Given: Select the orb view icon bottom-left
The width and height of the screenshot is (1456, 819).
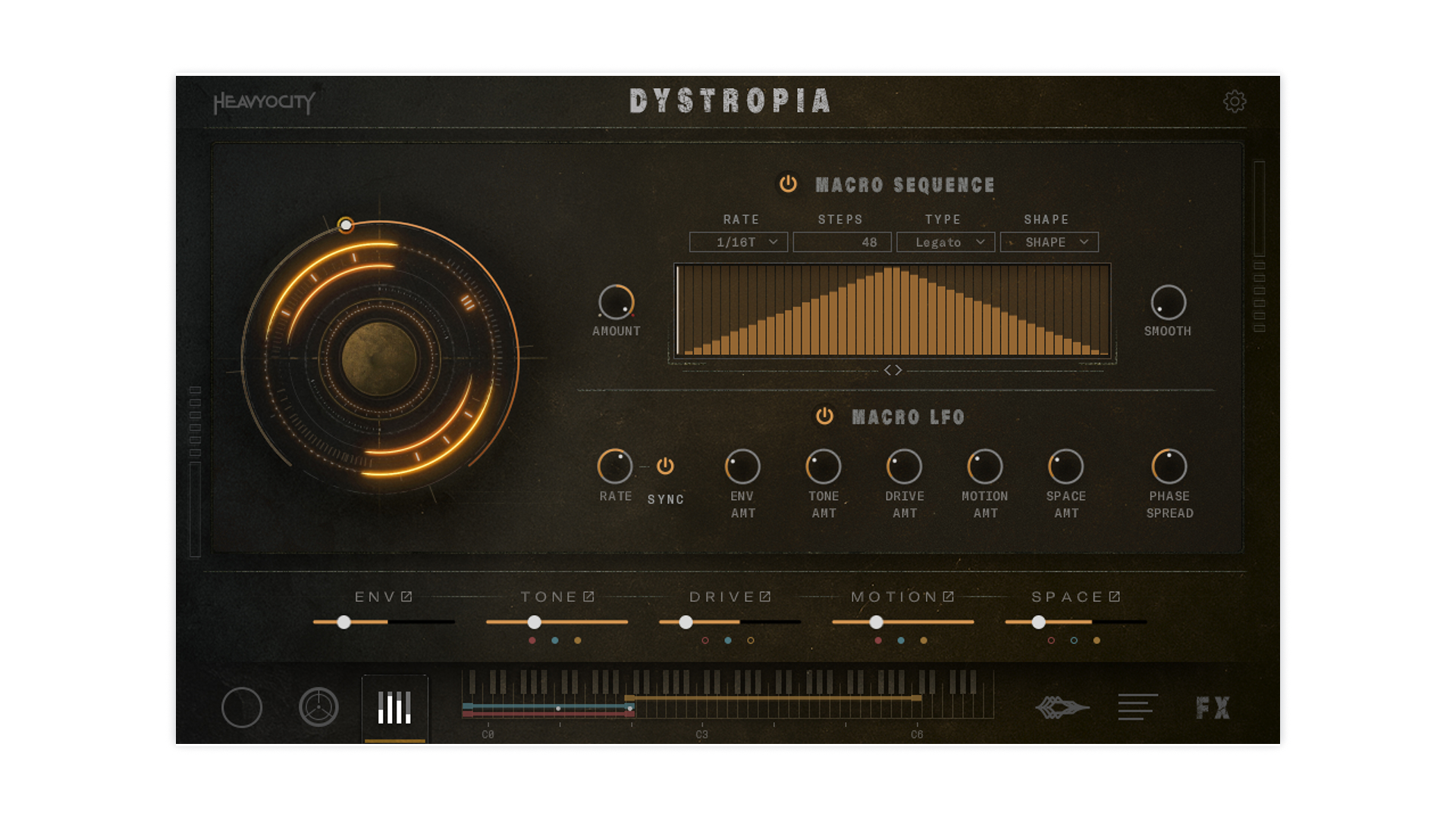Looking at the screenshot, I should pos(242,708).
